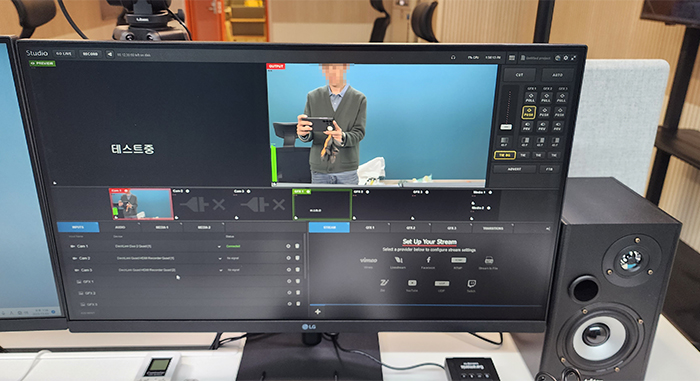This screenshot has width=700, height=381.
Task: Click the T-bar transition fader handle
Action: pyautogui.click(x=506, y=127)
